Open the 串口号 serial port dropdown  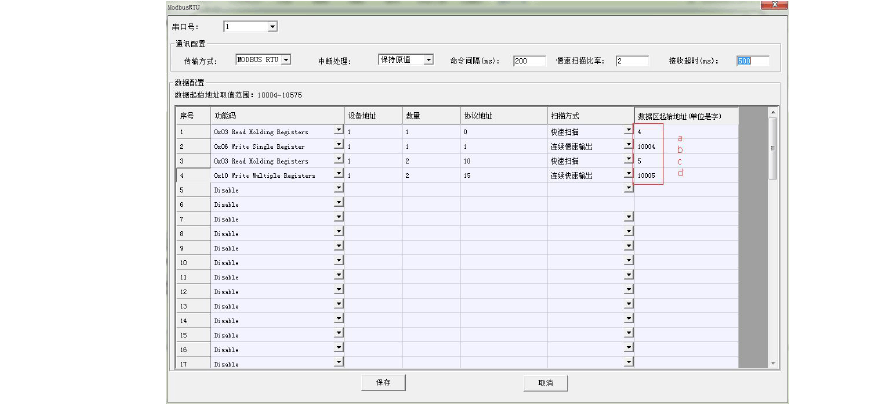pos(272,26)
